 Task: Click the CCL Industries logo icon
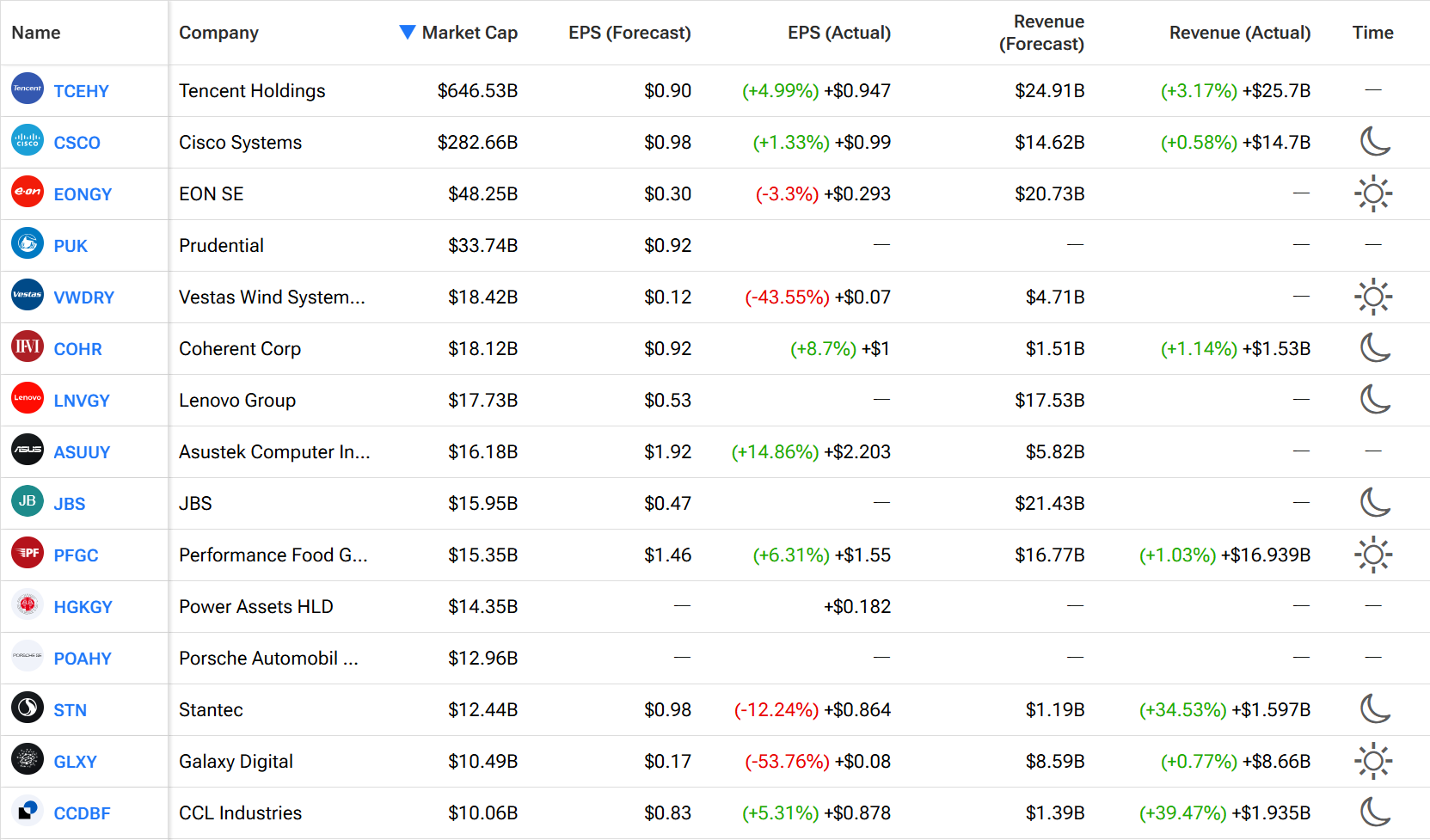pyautogui.click(x=28, y=811)
